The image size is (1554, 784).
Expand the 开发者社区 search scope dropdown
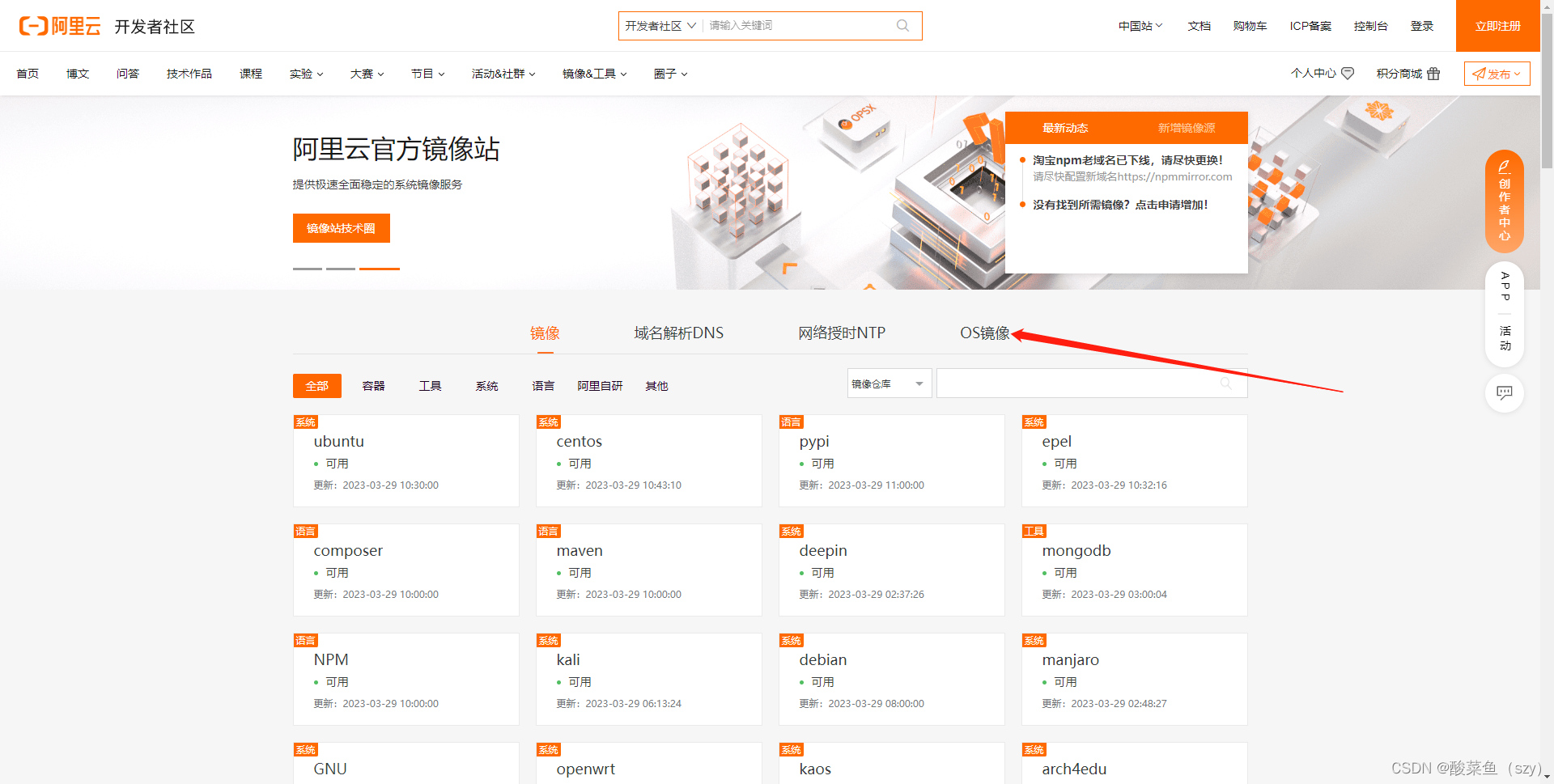tap(660, 26)
